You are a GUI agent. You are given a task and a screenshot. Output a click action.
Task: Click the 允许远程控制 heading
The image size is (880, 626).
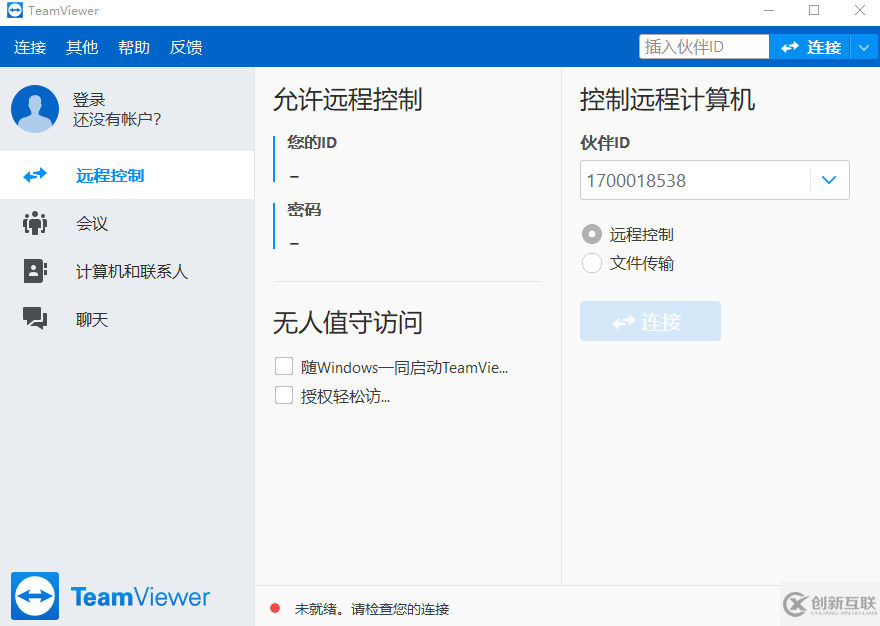pos(348,99)
